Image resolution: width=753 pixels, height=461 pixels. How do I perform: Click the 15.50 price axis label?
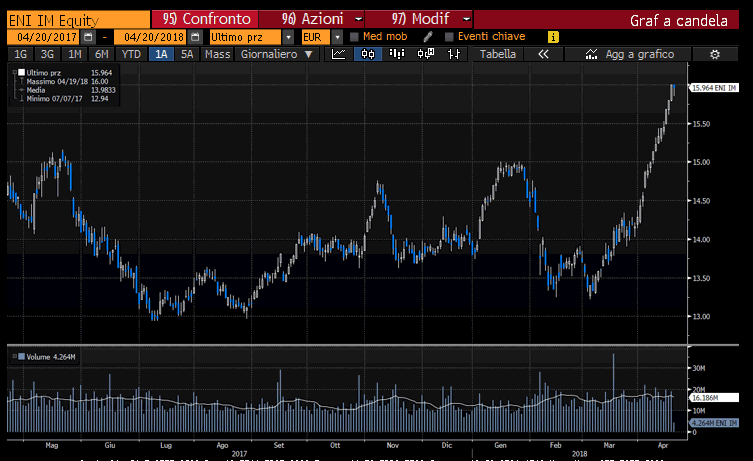[701, 124]
